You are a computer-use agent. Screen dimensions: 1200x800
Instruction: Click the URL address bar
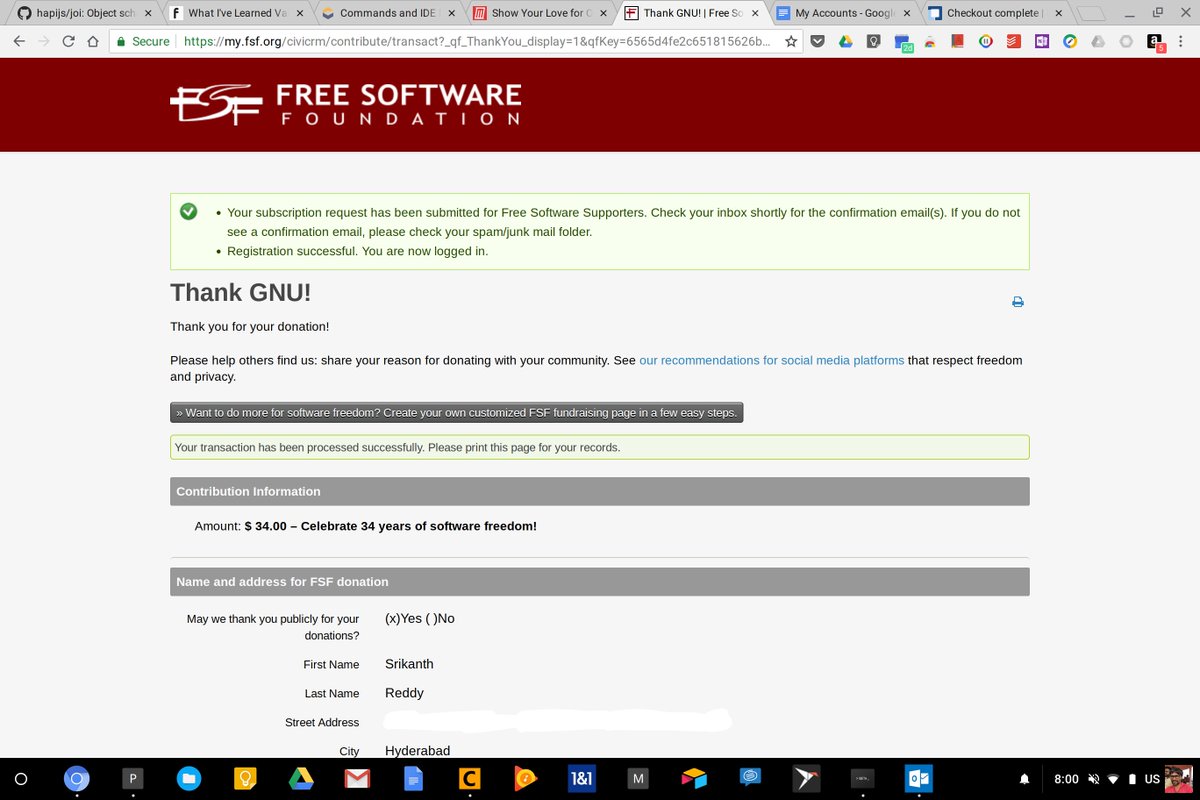[475, 42]
